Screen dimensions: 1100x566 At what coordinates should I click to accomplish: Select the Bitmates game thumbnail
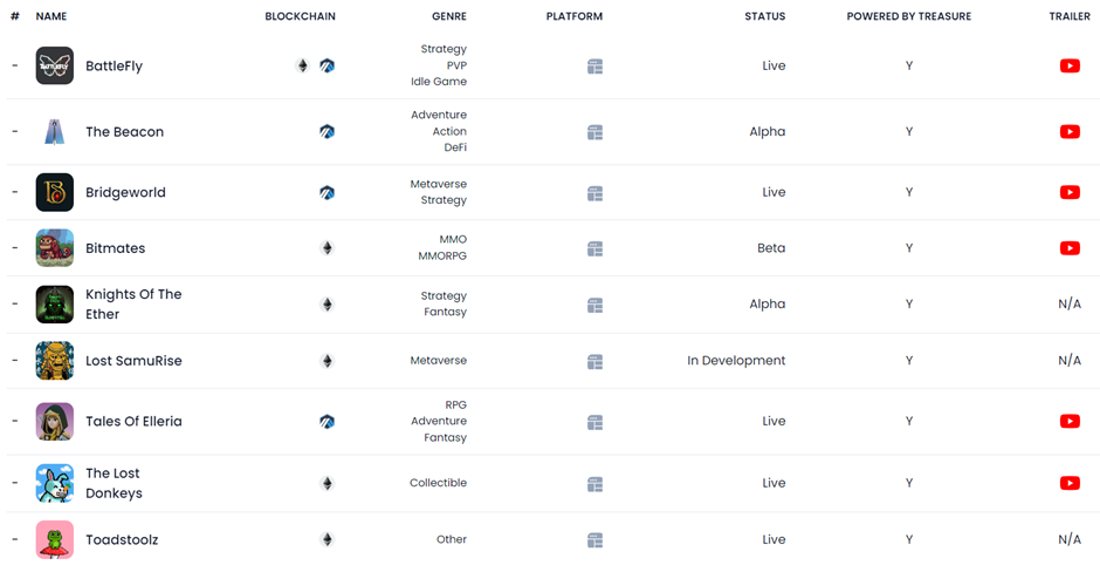(x=55, y=248)
